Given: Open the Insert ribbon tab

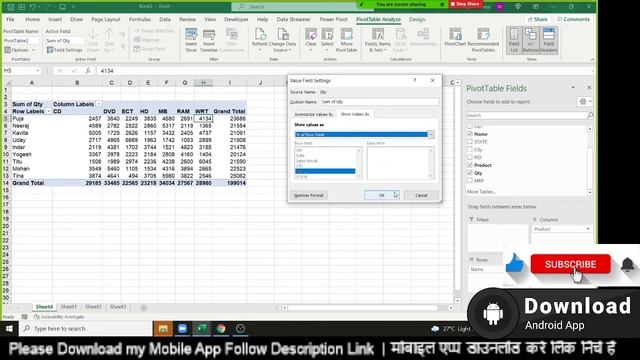Looking at the screenshot, I should 55,19.
